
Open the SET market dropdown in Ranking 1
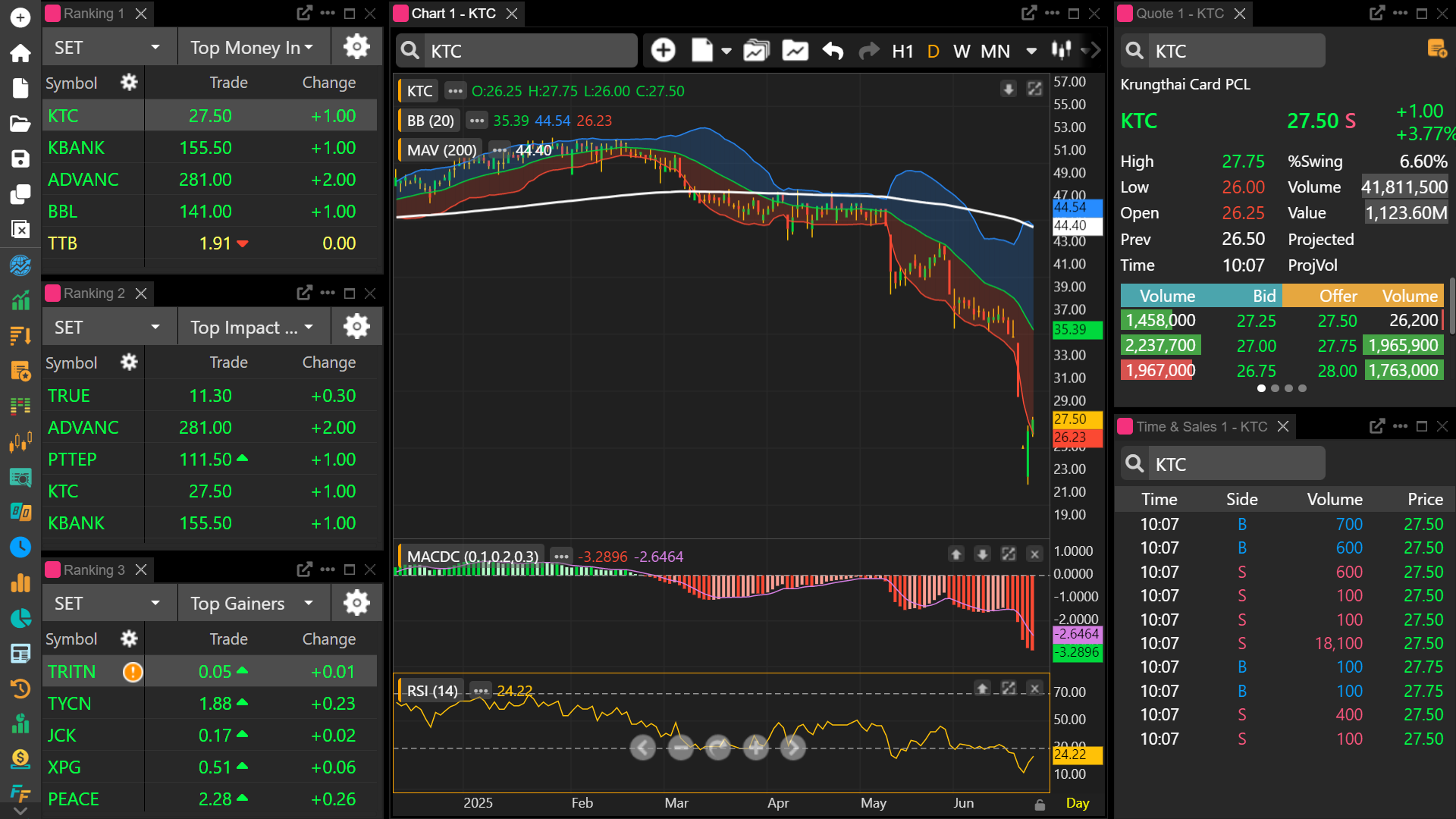click(109, 47)
